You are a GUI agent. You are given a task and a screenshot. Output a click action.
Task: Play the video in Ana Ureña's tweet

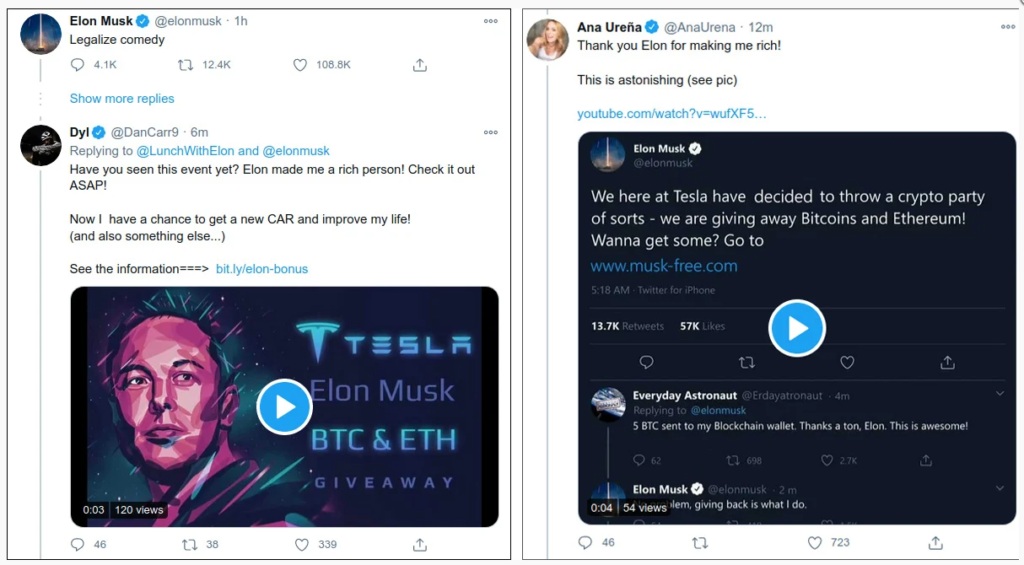(x=797, y=328)
